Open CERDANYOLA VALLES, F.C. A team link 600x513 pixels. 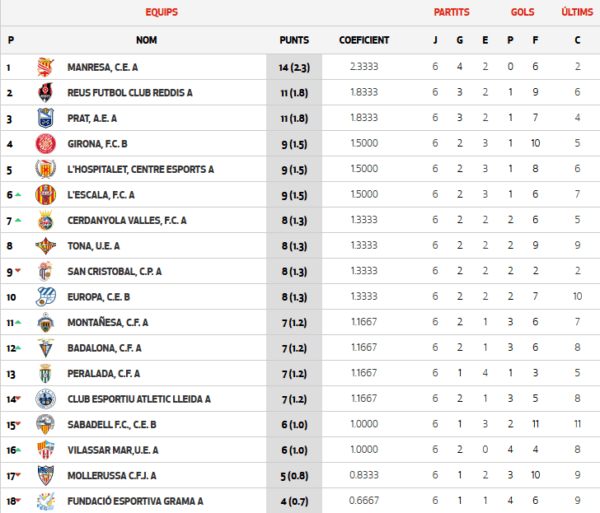click(127, 221)
